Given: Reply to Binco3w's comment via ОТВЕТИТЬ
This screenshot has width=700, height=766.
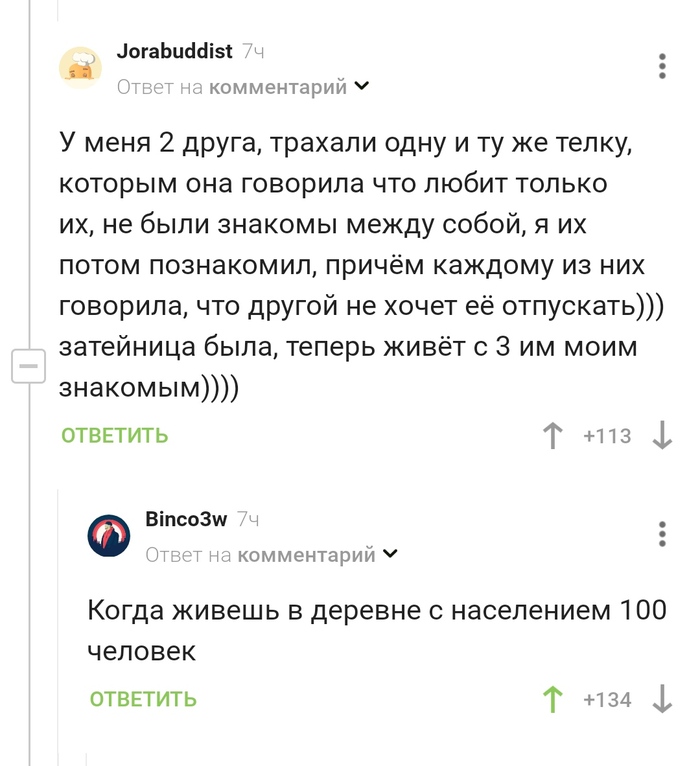Looking at the screenshot, I should (x=143, y=699).
